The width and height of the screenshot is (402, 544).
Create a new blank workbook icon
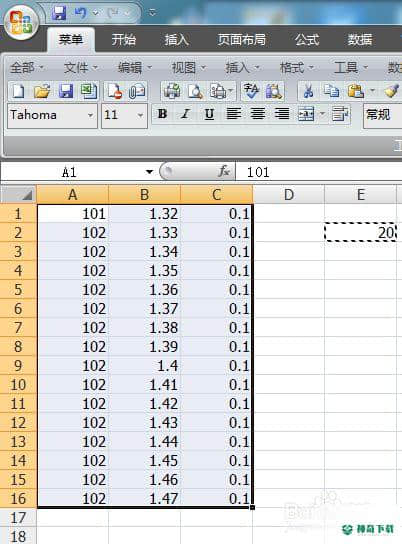(x=18, y=91)
